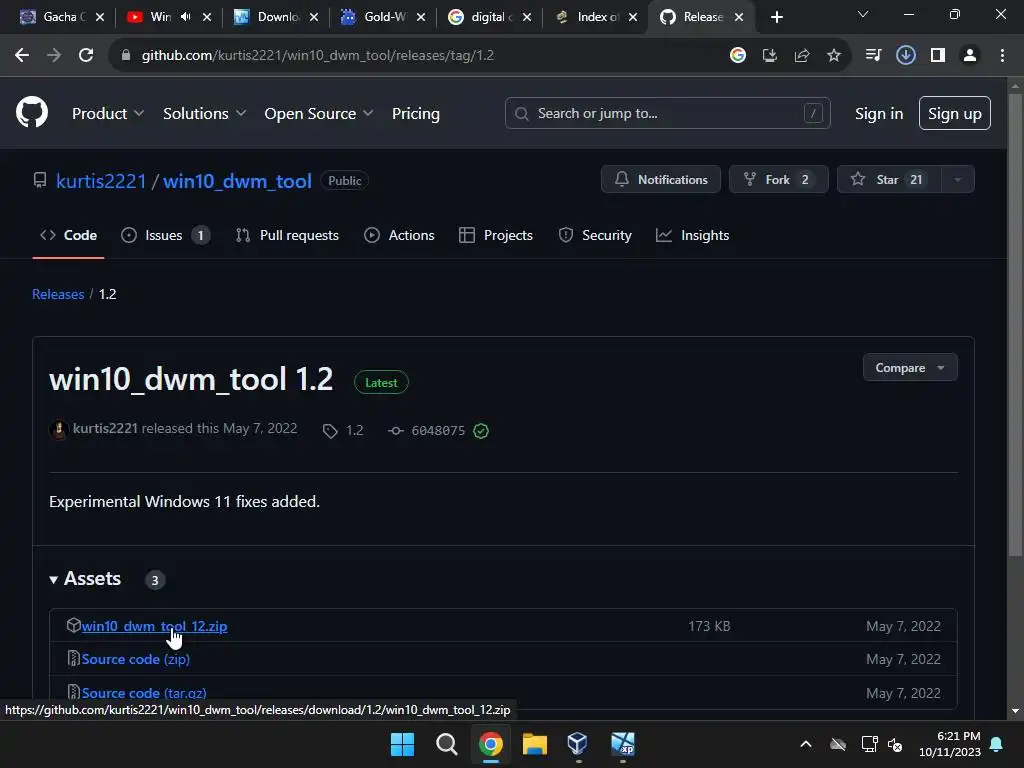Click kurtis2221 avatar image

pyautogui.click(x=59, y=429)
